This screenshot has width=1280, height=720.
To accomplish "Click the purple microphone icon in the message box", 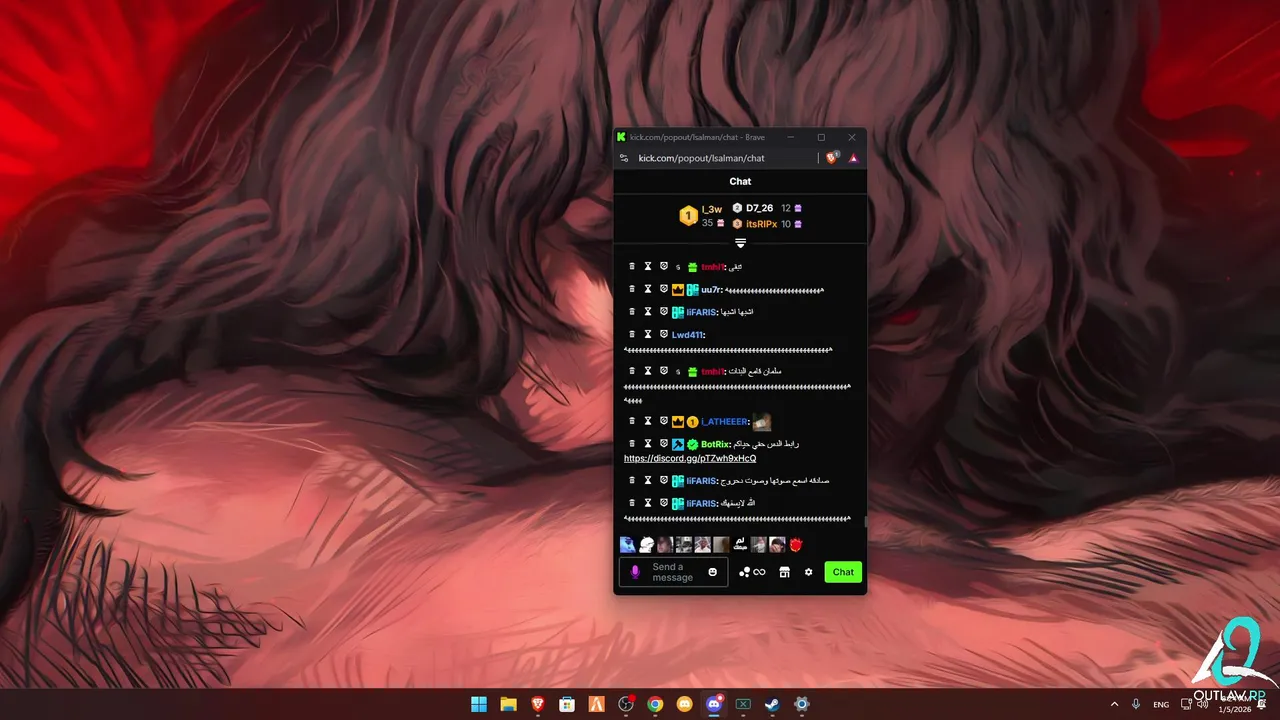I will 635,572.
